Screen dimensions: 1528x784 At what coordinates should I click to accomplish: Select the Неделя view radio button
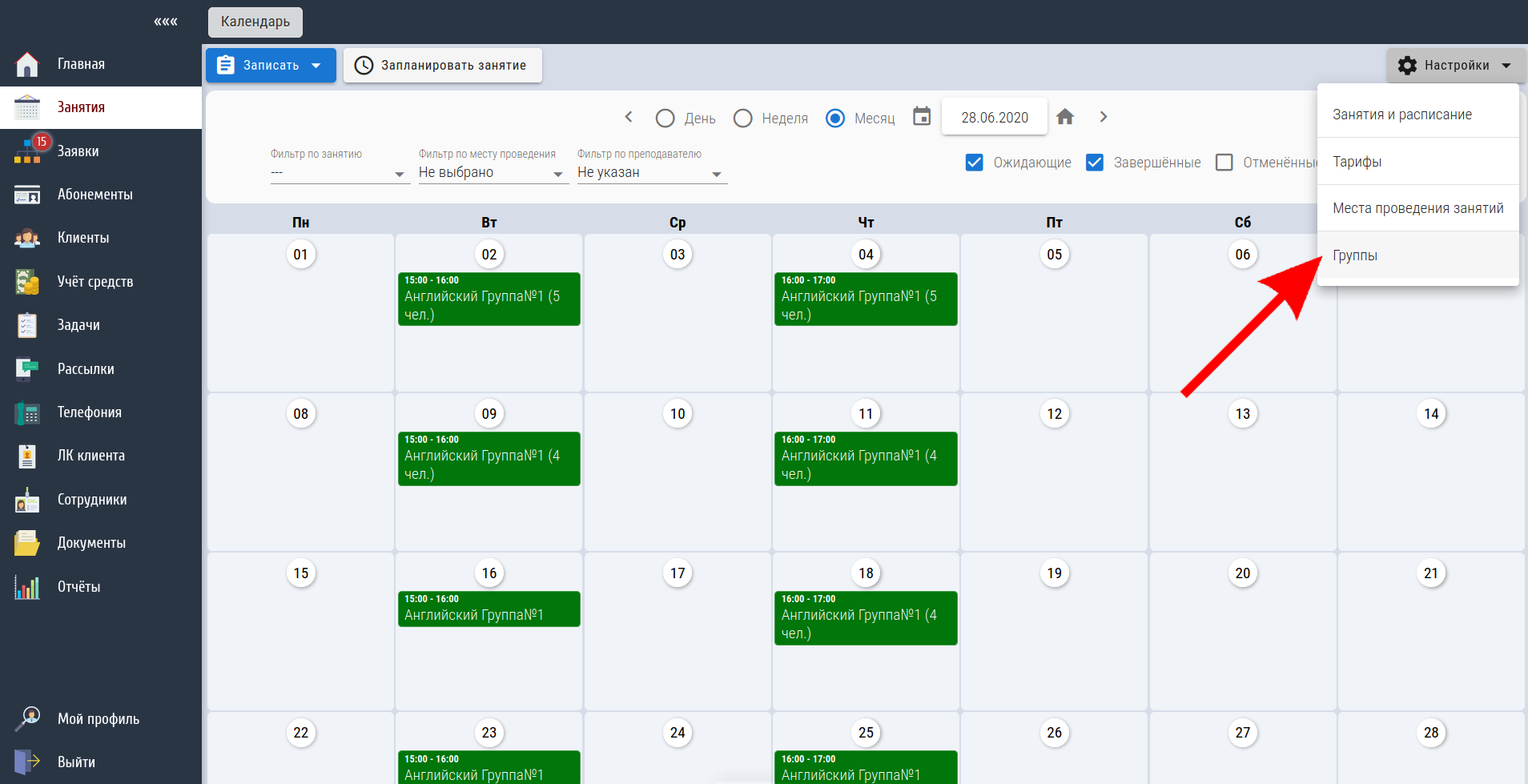[x=743, y=119]
